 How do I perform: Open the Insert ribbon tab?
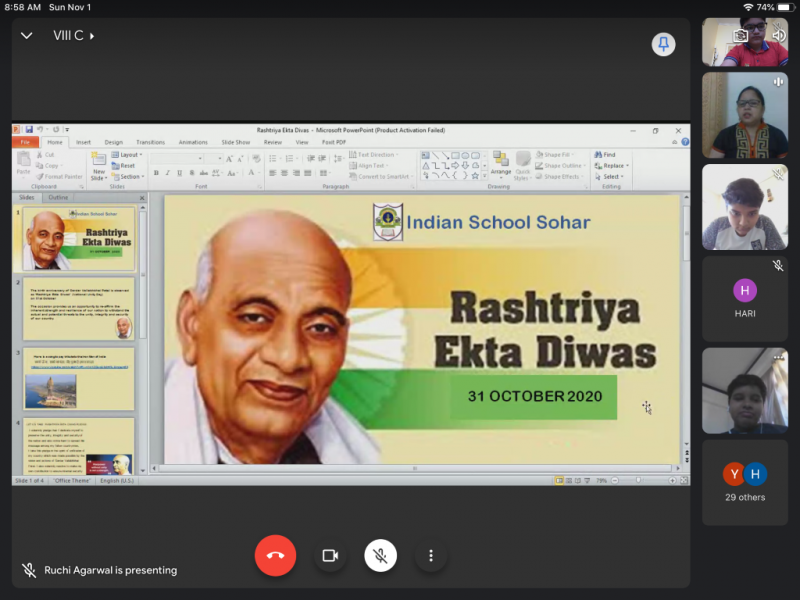click(x=83, y=142)
